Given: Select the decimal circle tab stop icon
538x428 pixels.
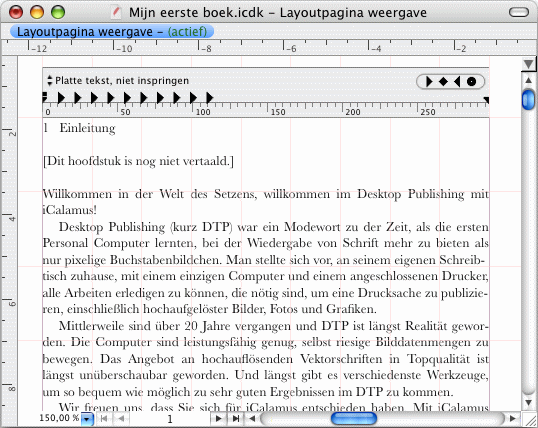Looking at the screenshot, I should [x=472, y=82].
